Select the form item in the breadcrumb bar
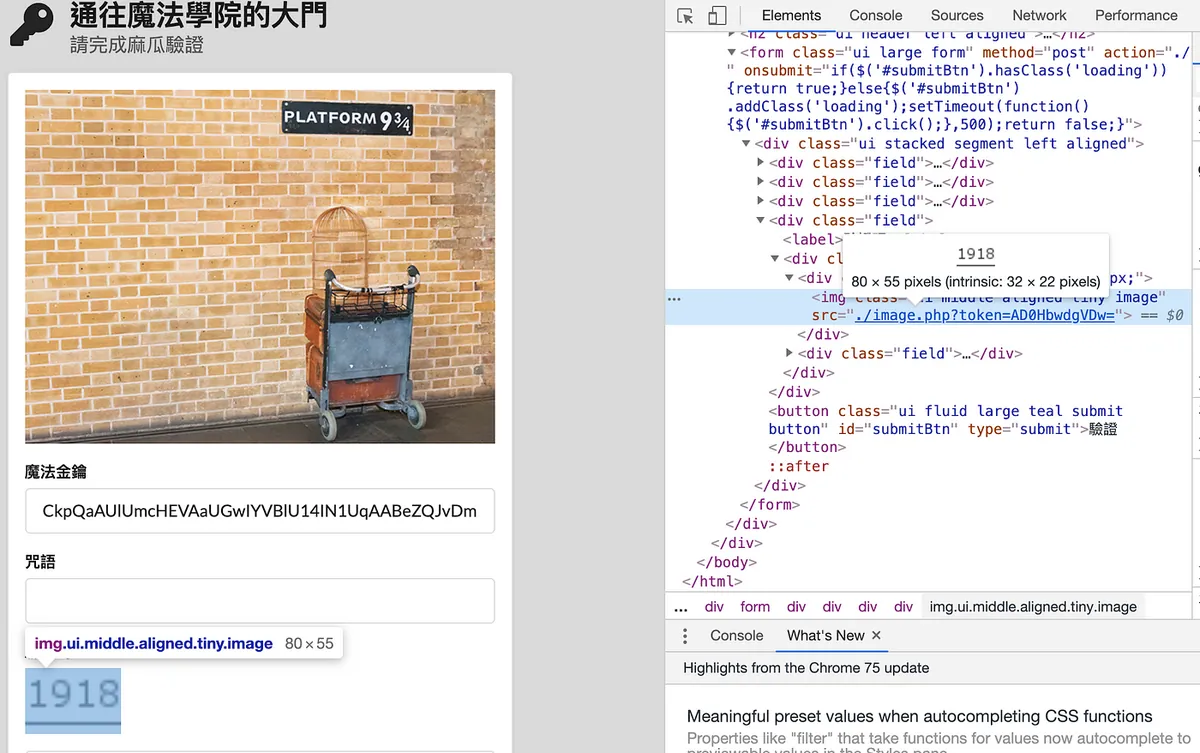1200x753 pixels. (755, 607)
